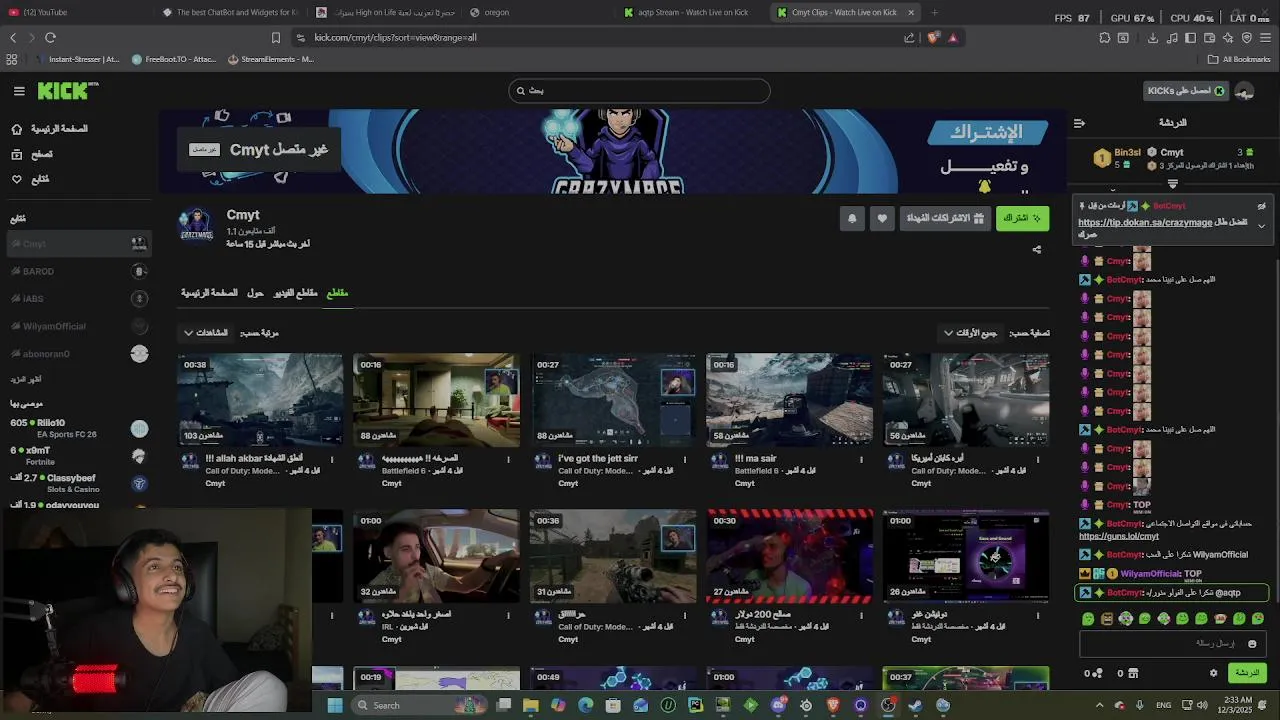Screen dimensions: 1280x720
Task: Go back in the browser
Action: 13,38
